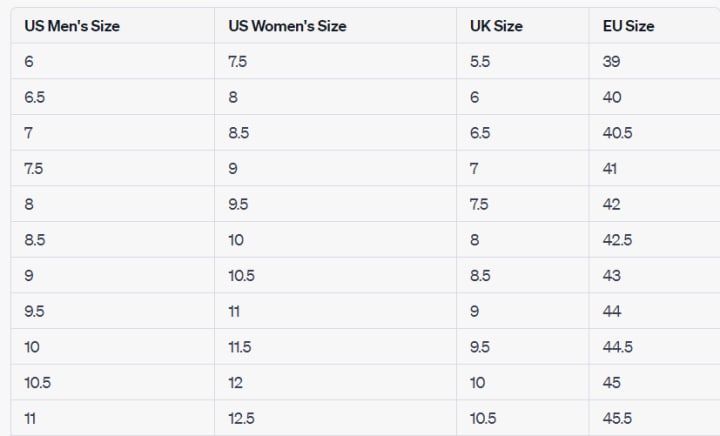Select EU size 40.5 cell

(617, 133)
